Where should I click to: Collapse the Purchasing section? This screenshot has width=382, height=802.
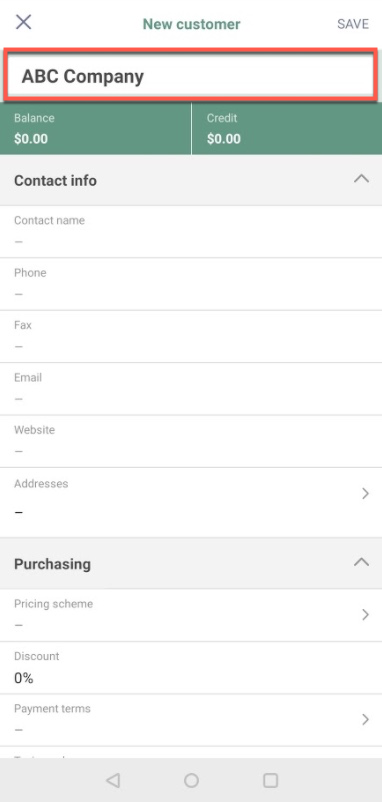point(361,562)
